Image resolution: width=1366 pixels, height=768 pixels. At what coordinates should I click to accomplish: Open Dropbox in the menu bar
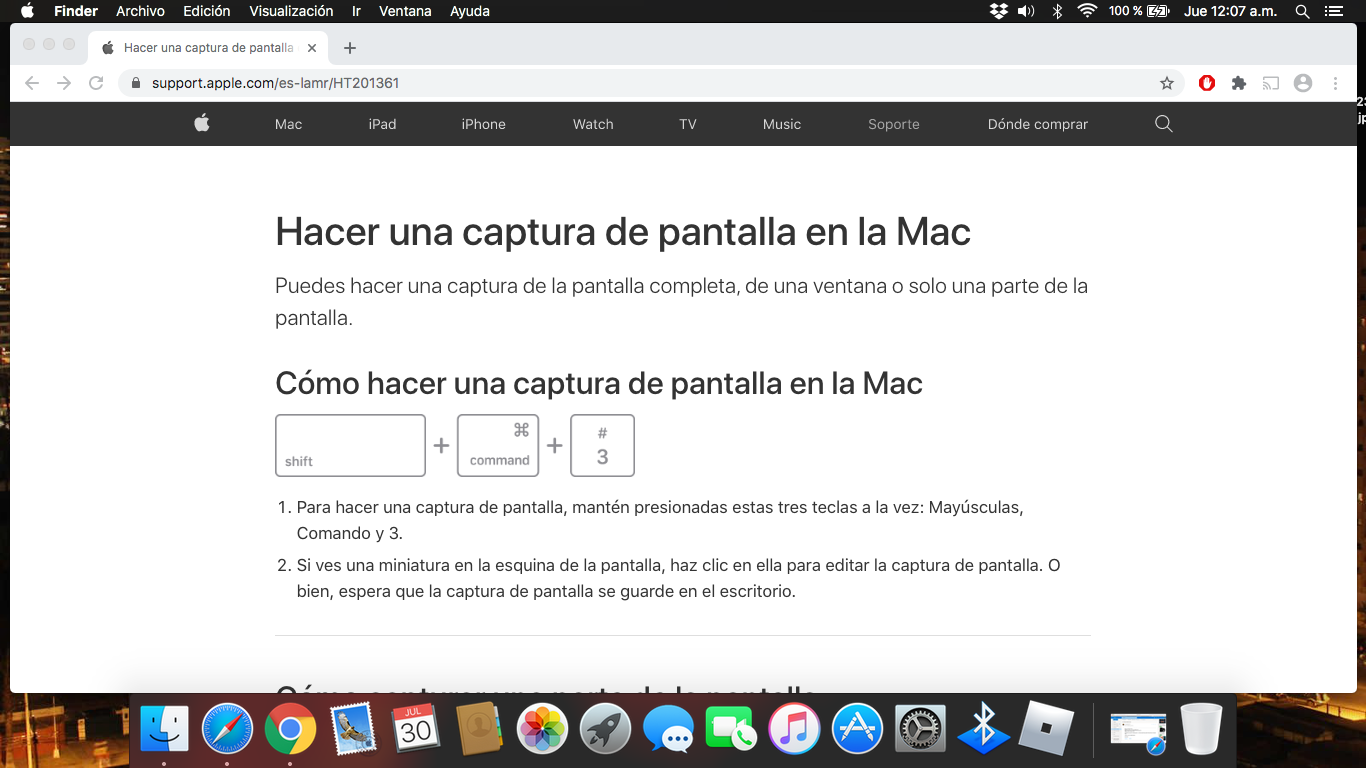pyautogui.click(x=998, y=11)
